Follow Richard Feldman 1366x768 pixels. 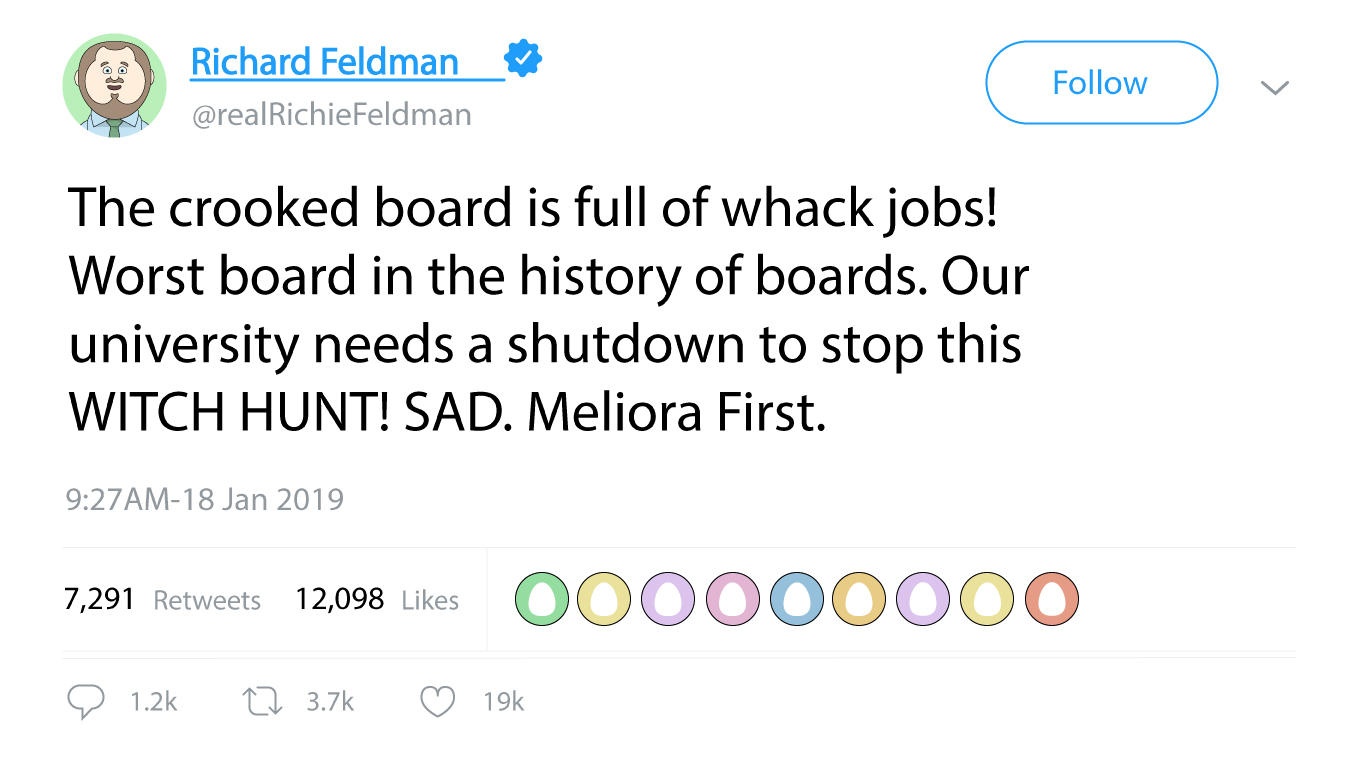pos(1101,83)
